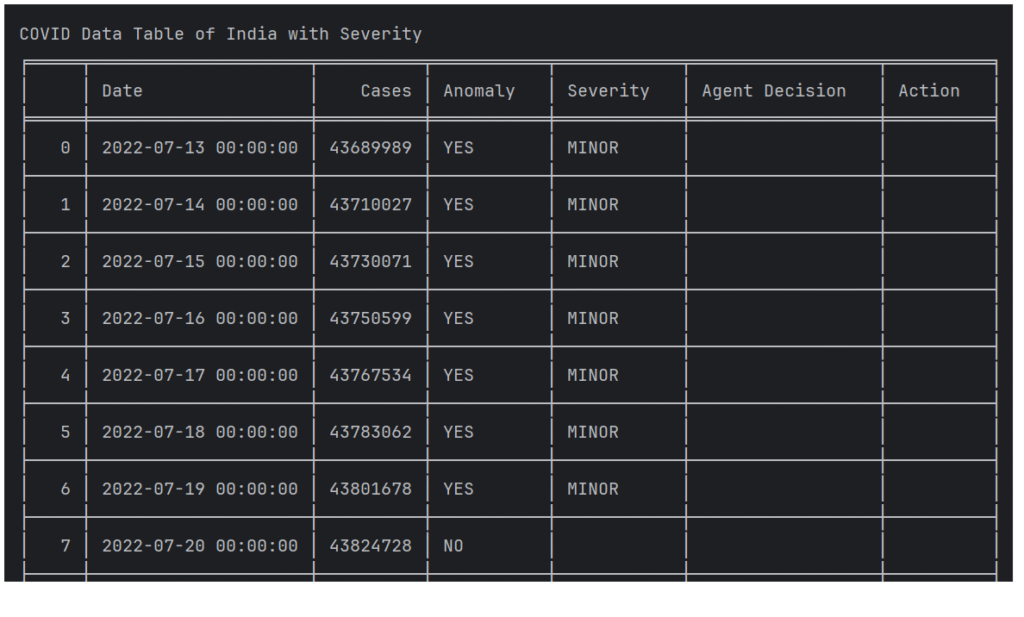The height and width of the screenshot is (617, 1024).
Task: Select the cases value 43783062
Action: [x=370, y=433]
